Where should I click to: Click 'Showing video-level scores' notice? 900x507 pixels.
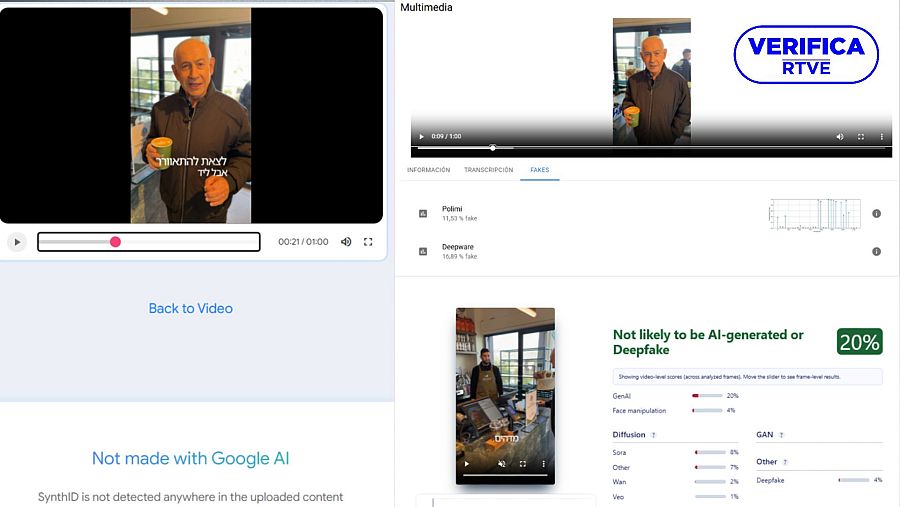747,377
